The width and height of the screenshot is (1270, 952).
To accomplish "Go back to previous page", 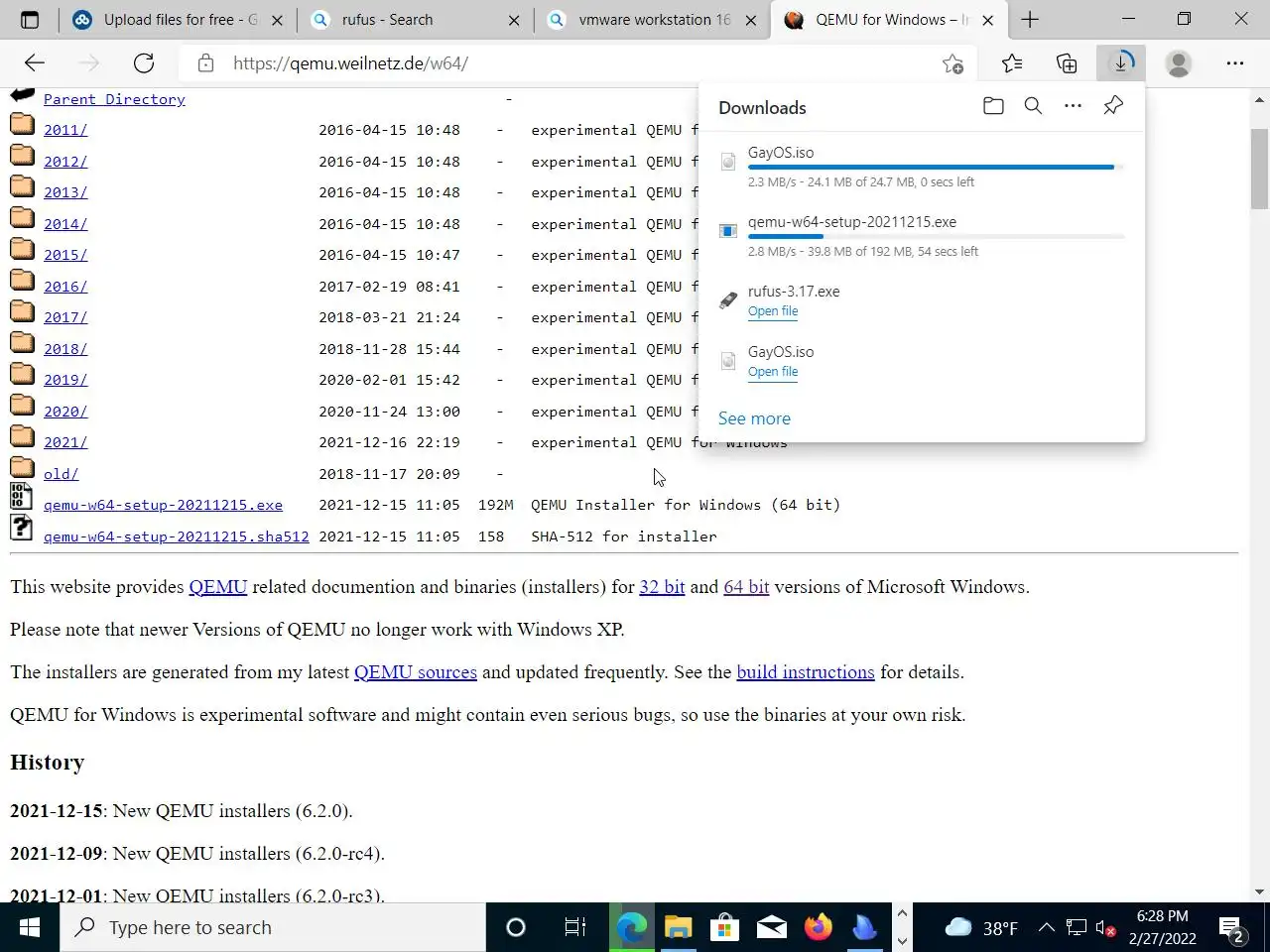I will pos(35,63).
